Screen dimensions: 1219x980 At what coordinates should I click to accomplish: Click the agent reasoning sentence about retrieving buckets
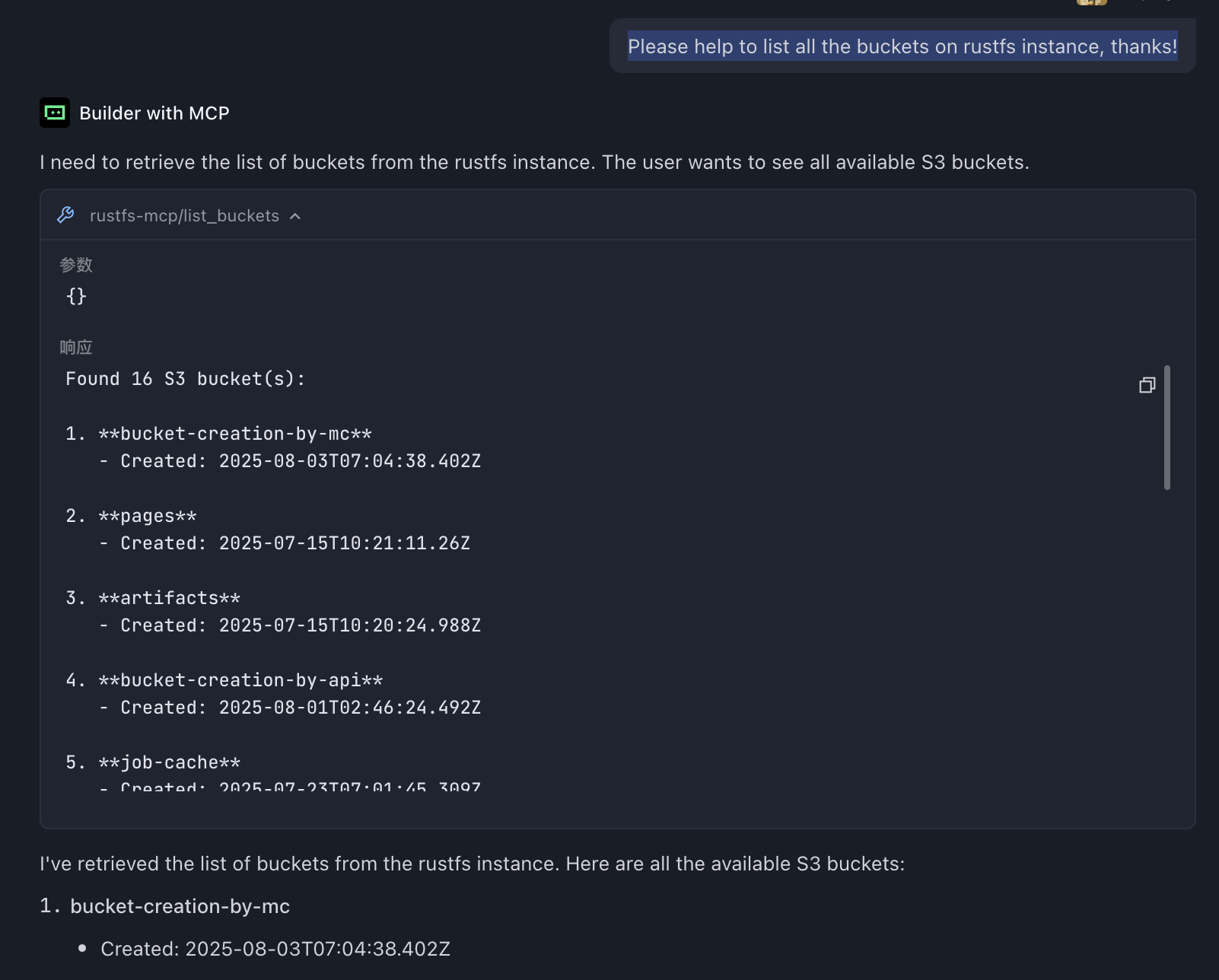point(534,162)
